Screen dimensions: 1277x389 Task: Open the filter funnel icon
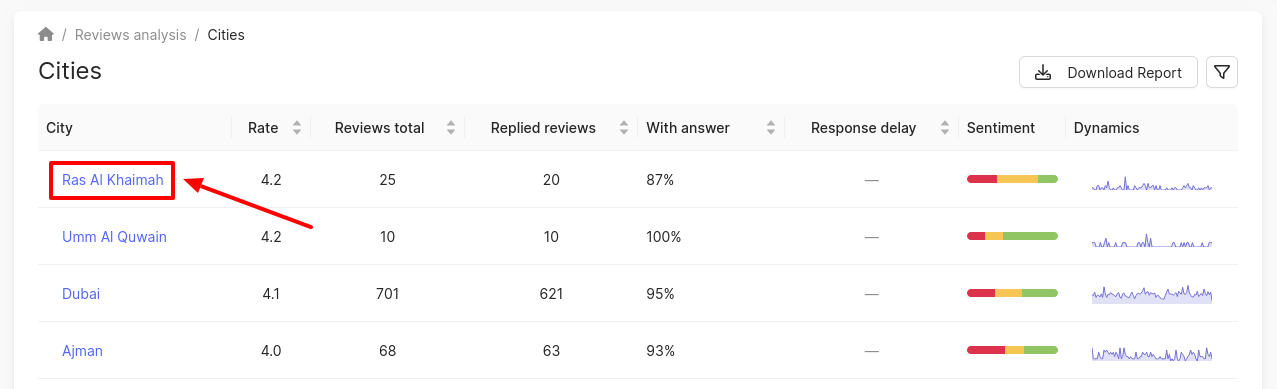[1222, 73]
